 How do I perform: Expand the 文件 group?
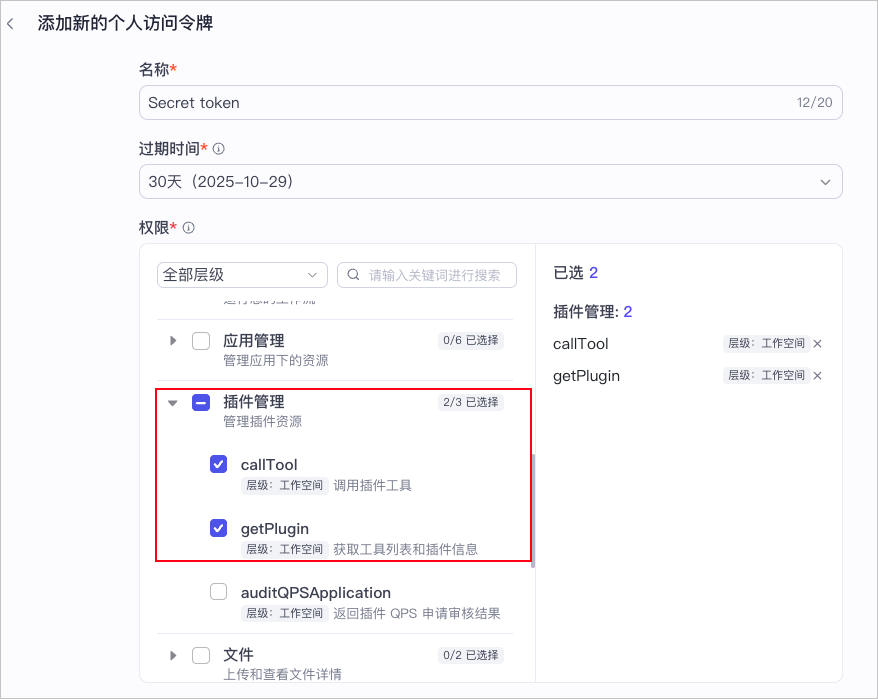click(x=173, y=655)
